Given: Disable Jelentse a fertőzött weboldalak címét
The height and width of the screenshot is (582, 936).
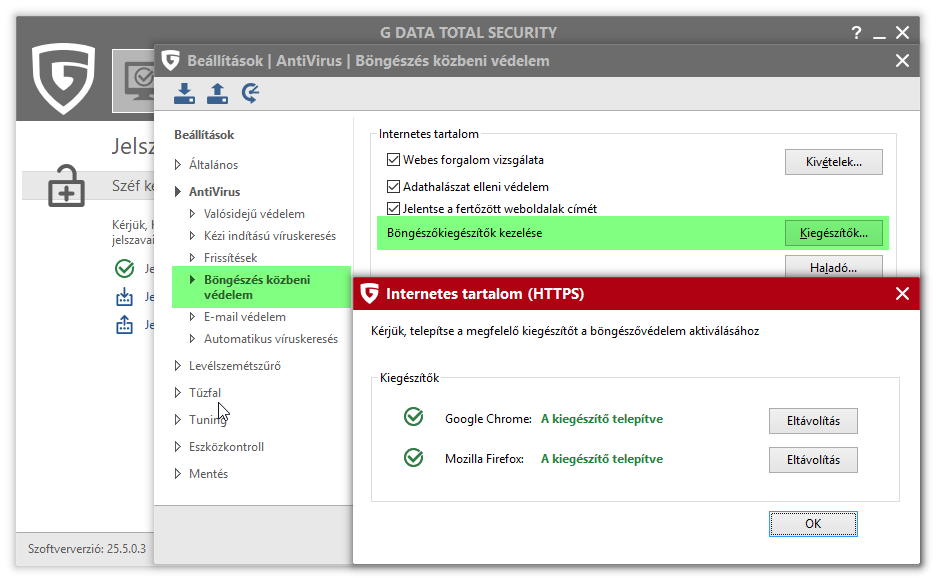Looking at the screenshot, I should click(393, 209).
